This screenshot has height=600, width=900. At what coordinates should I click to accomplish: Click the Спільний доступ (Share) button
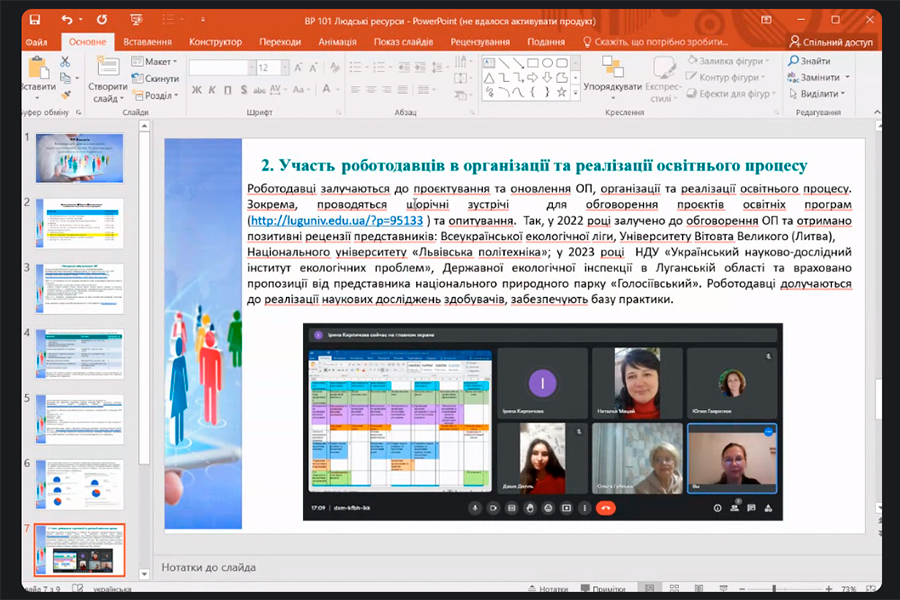[829, 42]
